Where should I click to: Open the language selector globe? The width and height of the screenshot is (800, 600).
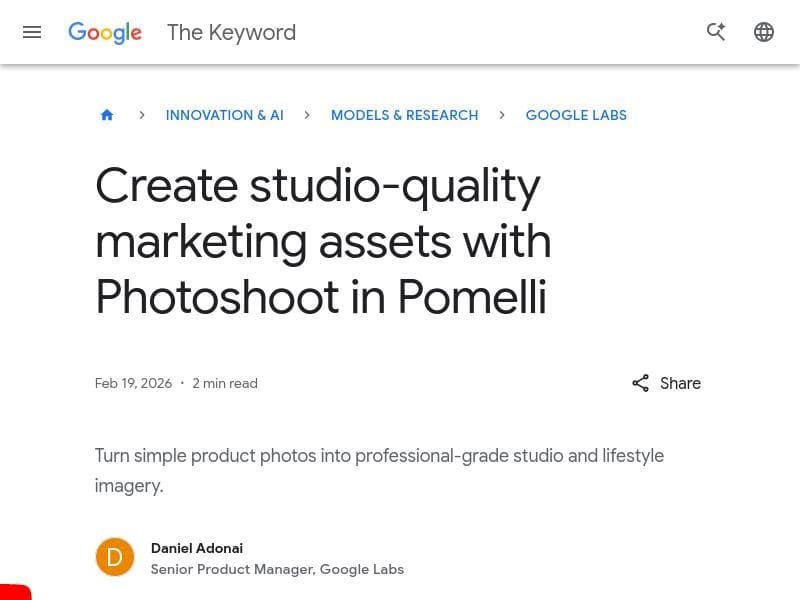click(764, 31)
